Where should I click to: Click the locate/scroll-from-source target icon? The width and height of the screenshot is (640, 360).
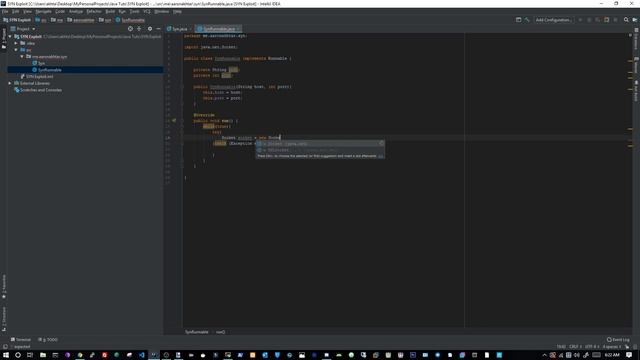pos(130,29)
